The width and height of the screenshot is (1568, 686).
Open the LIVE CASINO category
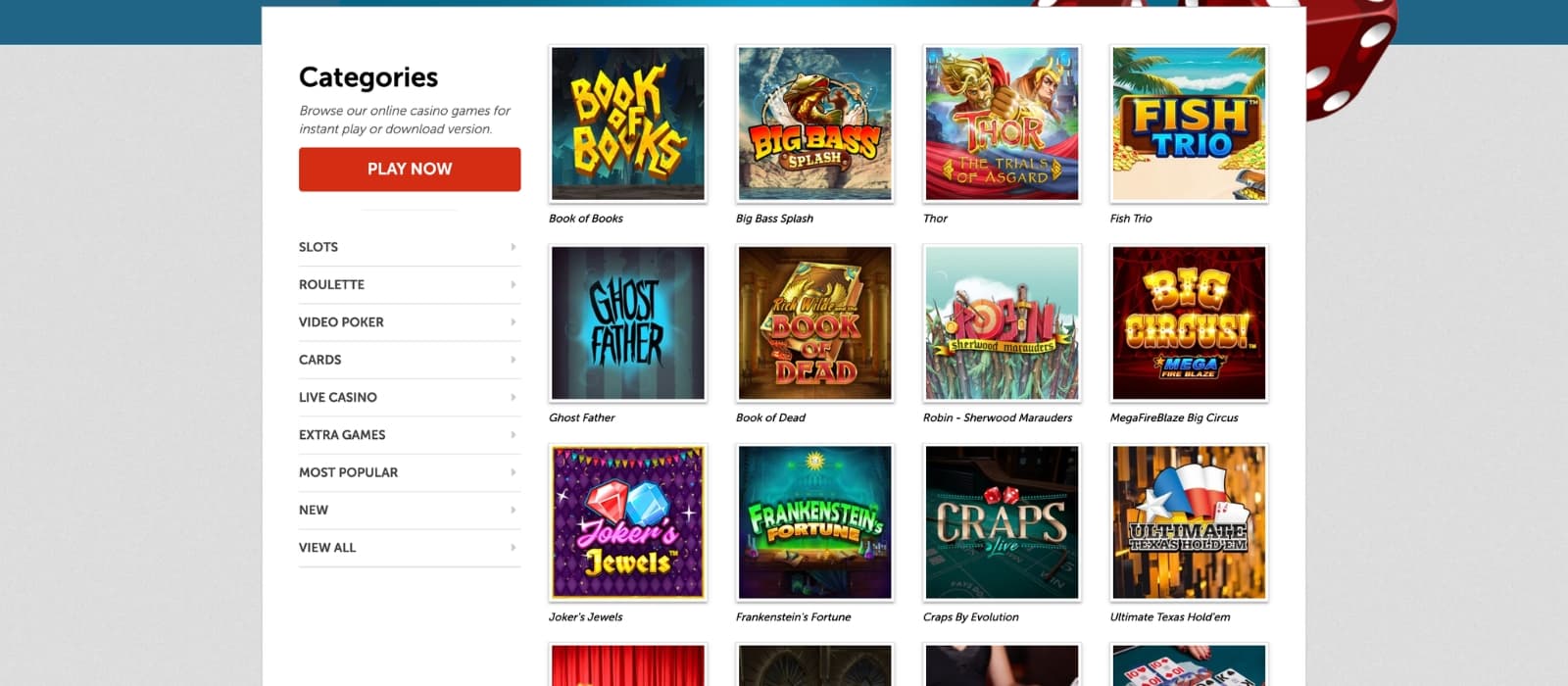410,397
